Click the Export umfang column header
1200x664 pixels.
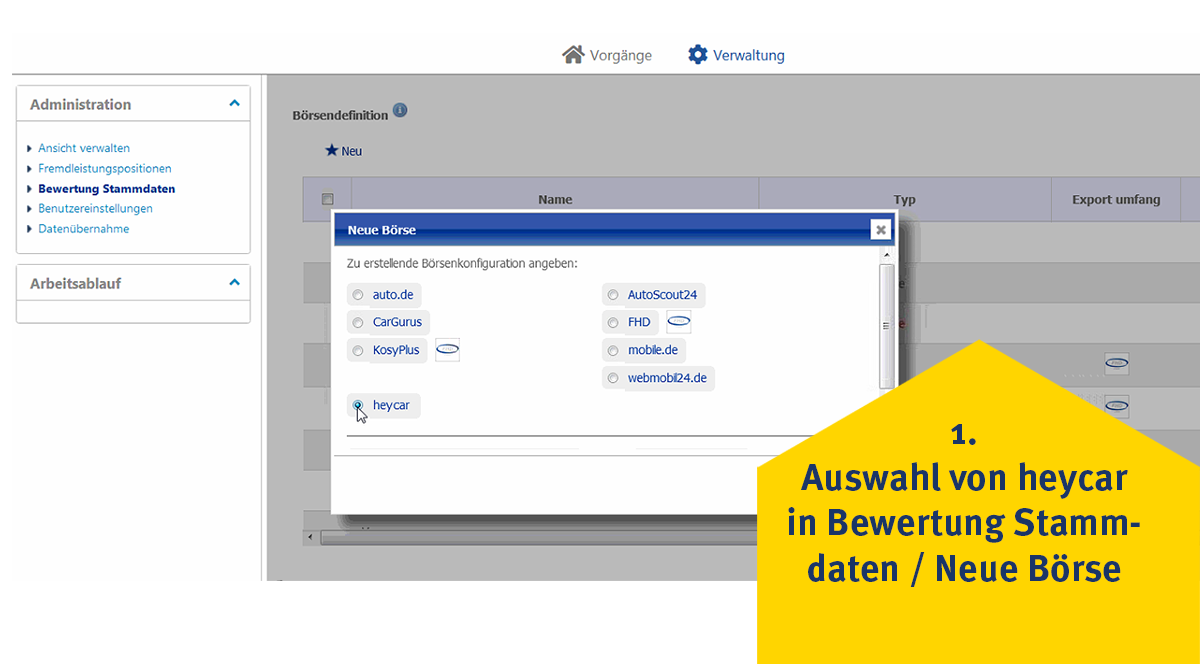[1116, 199]
